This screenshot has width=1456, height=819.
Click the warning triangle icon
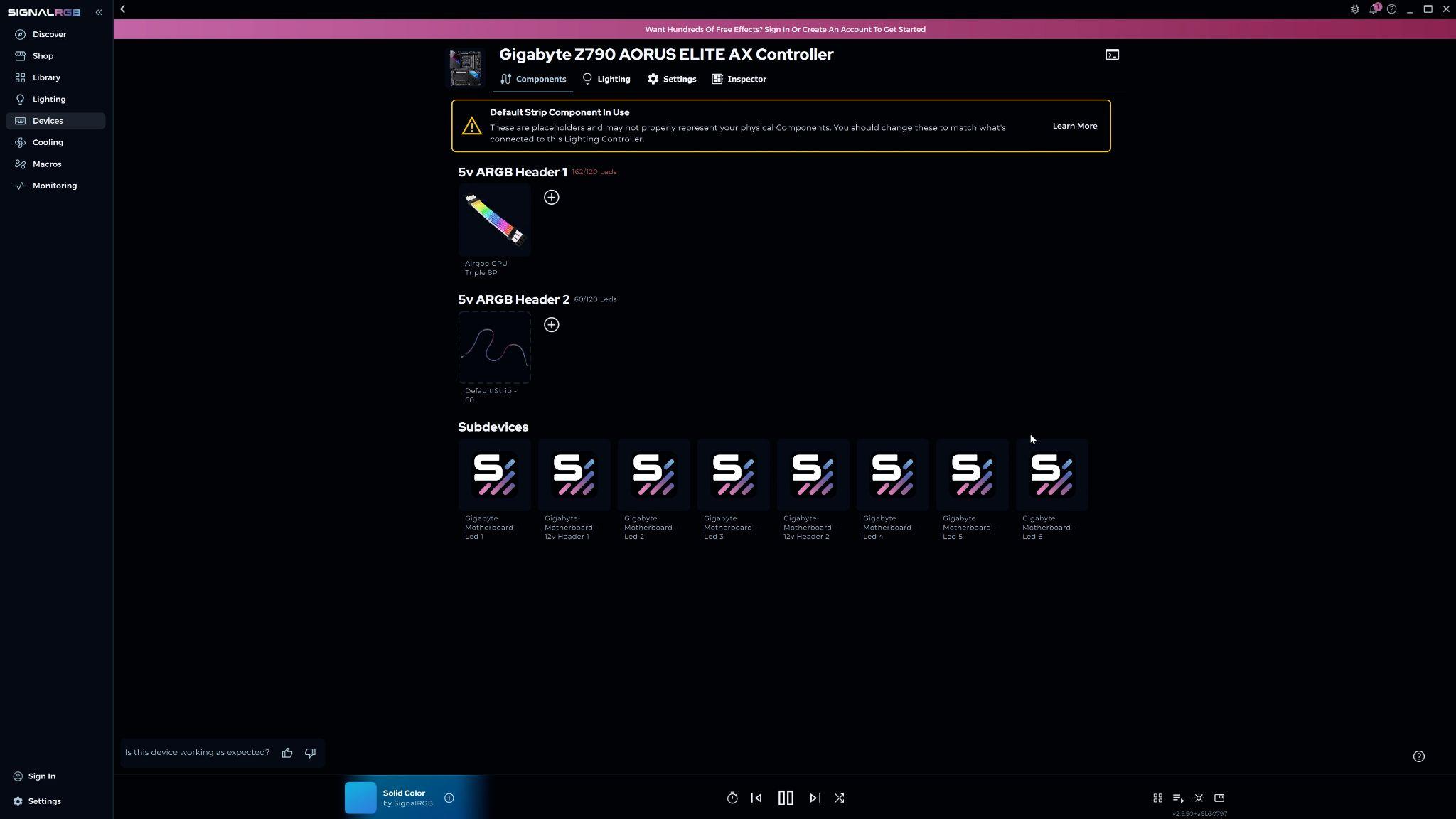coord(471,126)
